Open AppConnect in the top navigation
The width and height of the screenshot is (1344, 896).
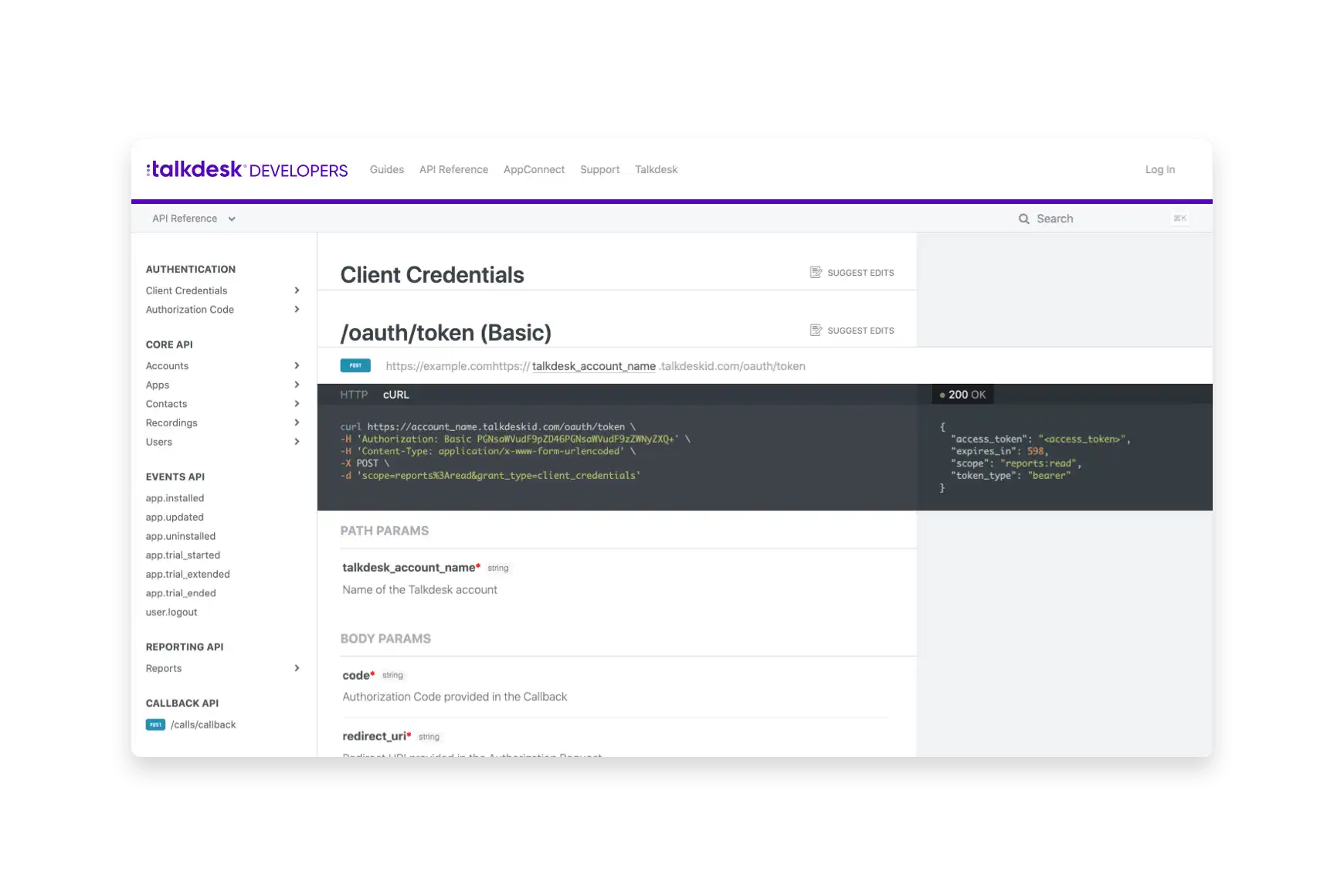coord(534,169)
